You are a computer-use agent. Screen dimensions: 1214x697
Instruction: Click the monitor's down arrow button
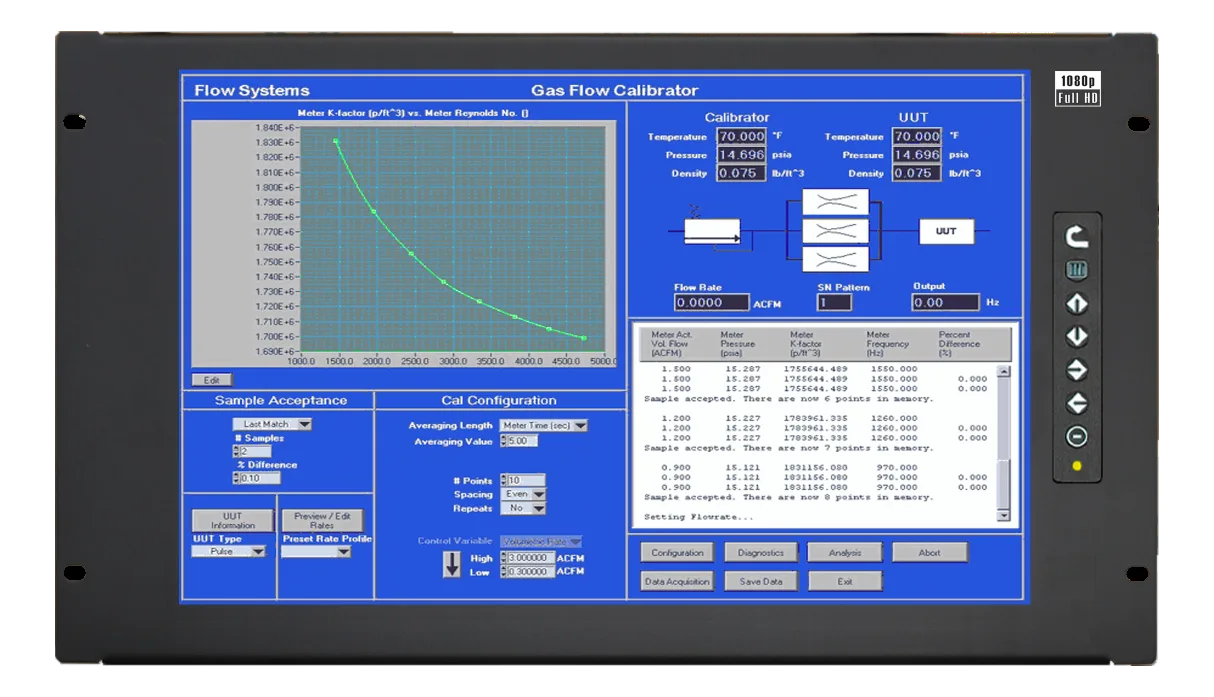pos(1077,337)
